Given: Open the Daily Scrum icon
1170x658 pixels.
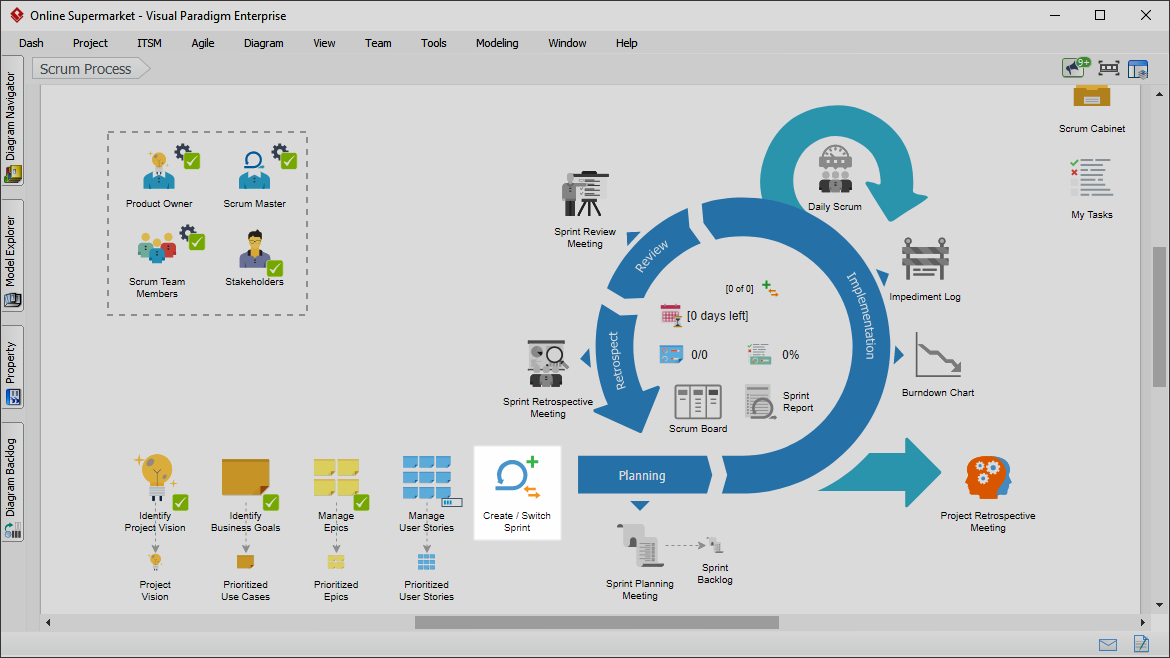Looking at the screenshot, I should click(835, 169).
